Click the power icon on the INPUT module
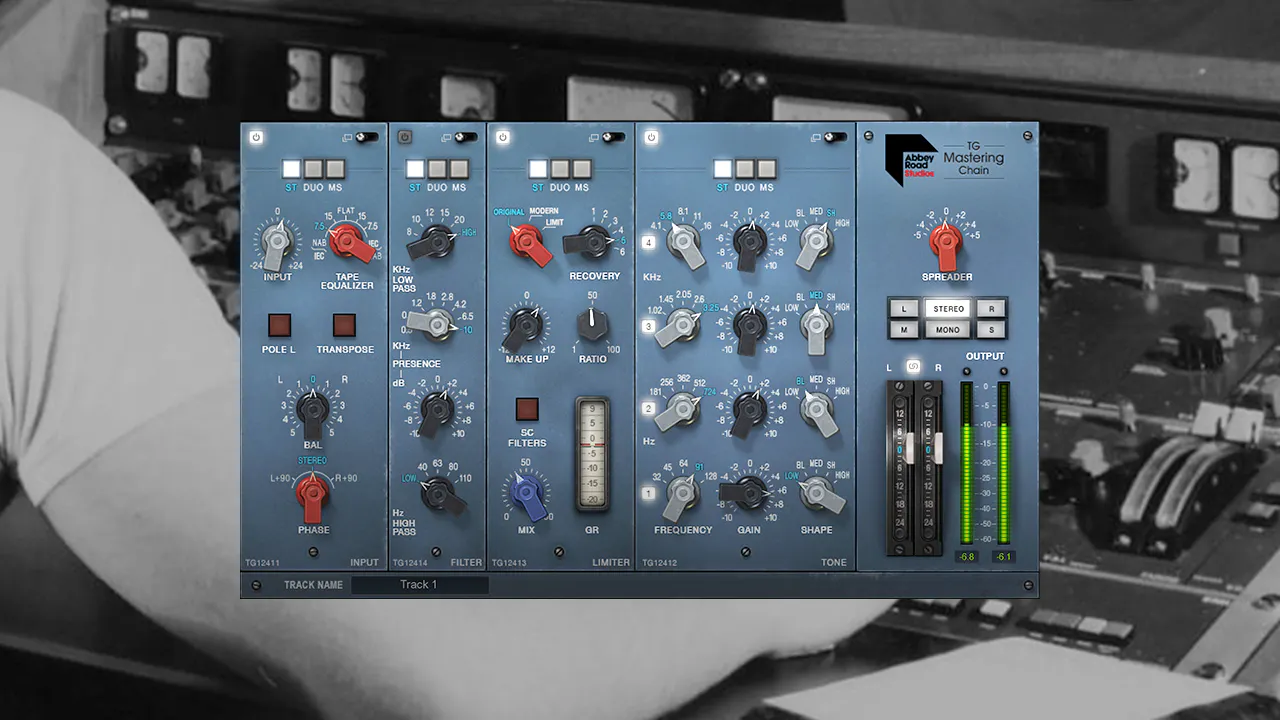The height and width of the screenshot is (720, 1280). 256,137
